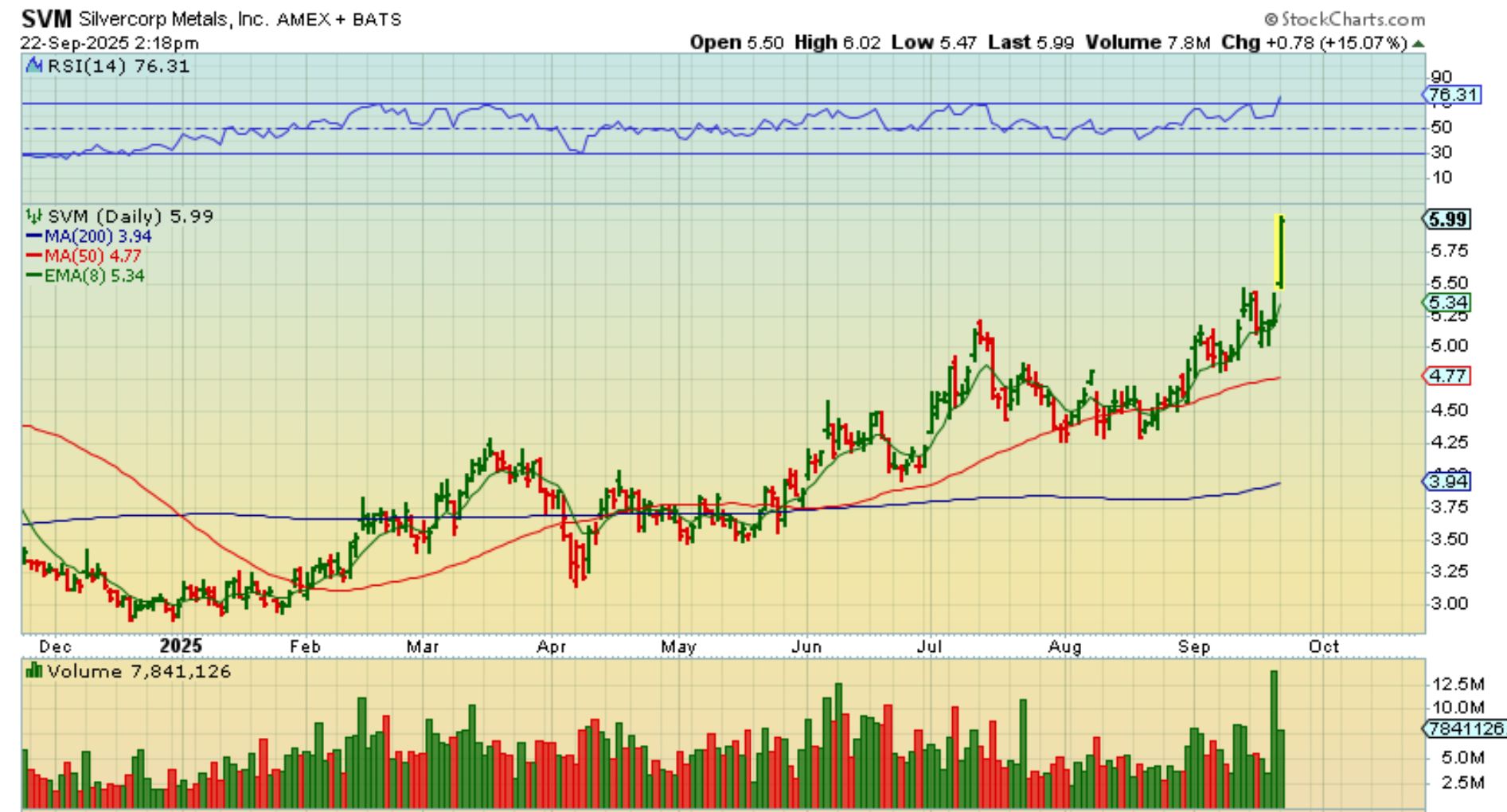The height and width of the screenshot is (812, 1507).
Task: Click the 5.99 last-price tag on price axis
Action: pos(1447,220)
